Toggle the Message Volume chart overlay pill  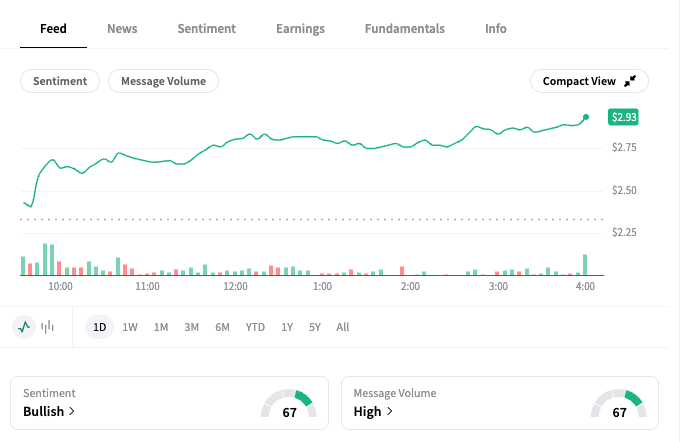click(x=163, y=81)
